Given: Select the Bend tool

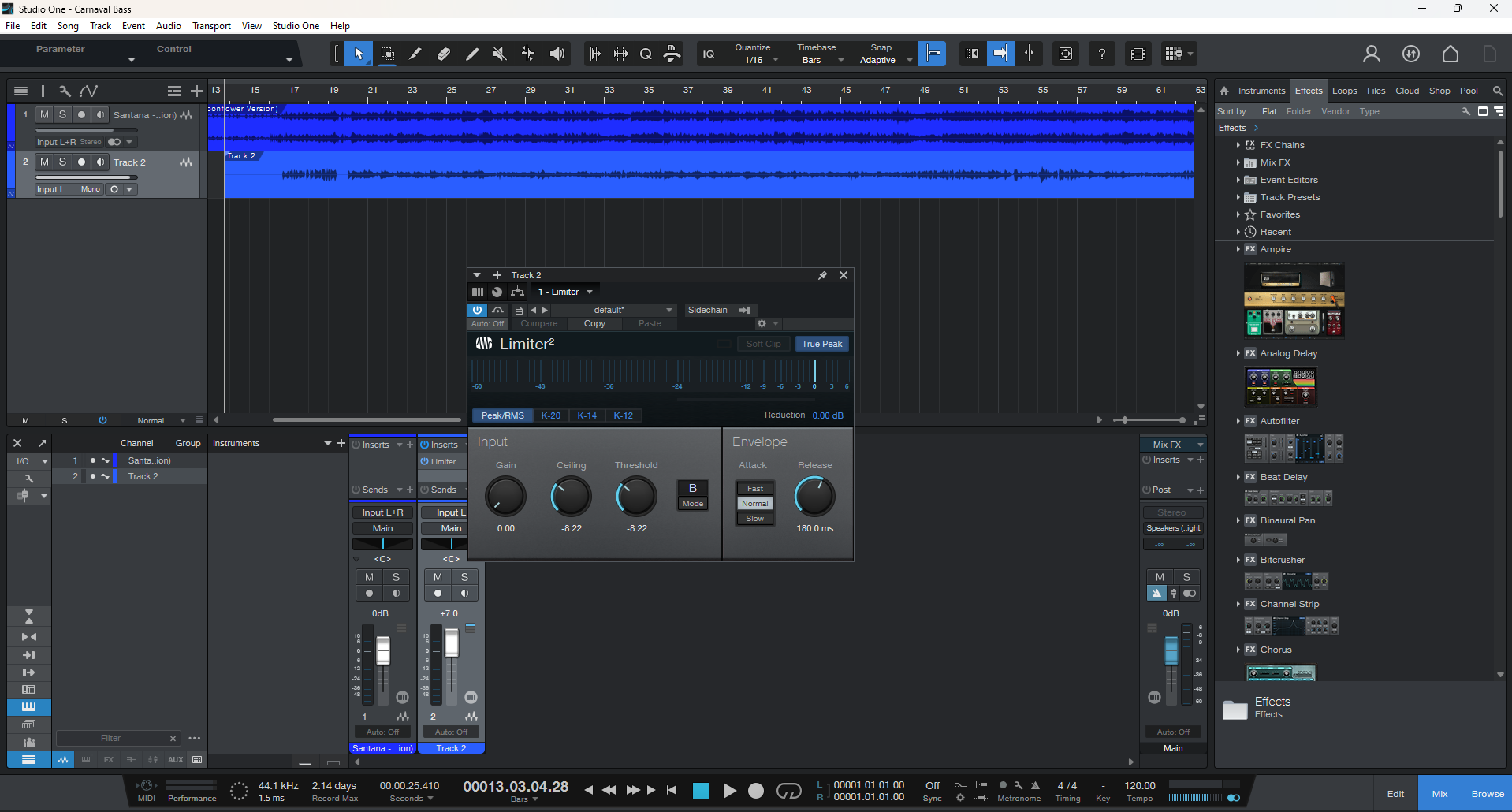Looking at the screenshot, I should tap(528, 54).
